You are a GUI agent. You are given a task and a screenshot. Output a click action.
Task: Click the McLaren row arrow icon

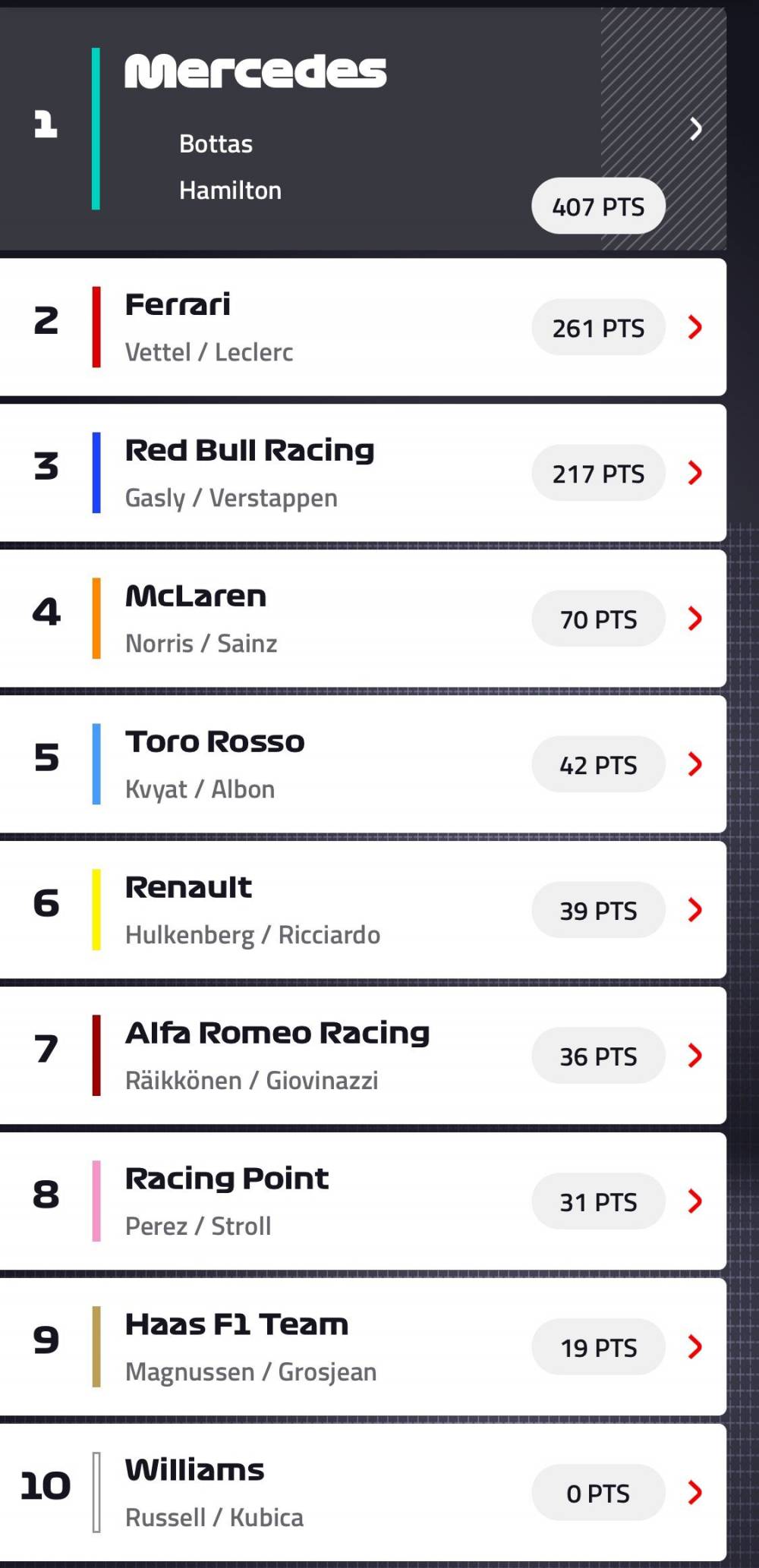click(x=695, y=619)
